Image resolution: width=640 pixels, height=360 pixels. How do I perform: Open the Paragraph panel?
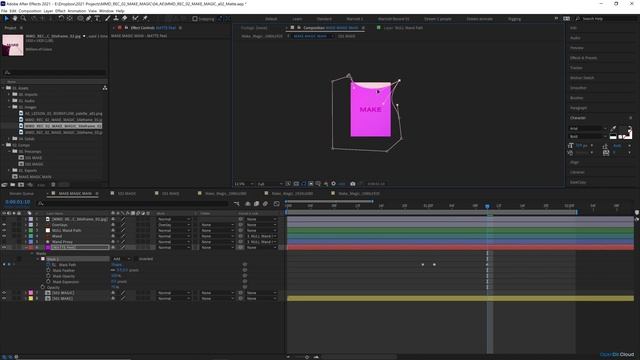click(578, 108)
